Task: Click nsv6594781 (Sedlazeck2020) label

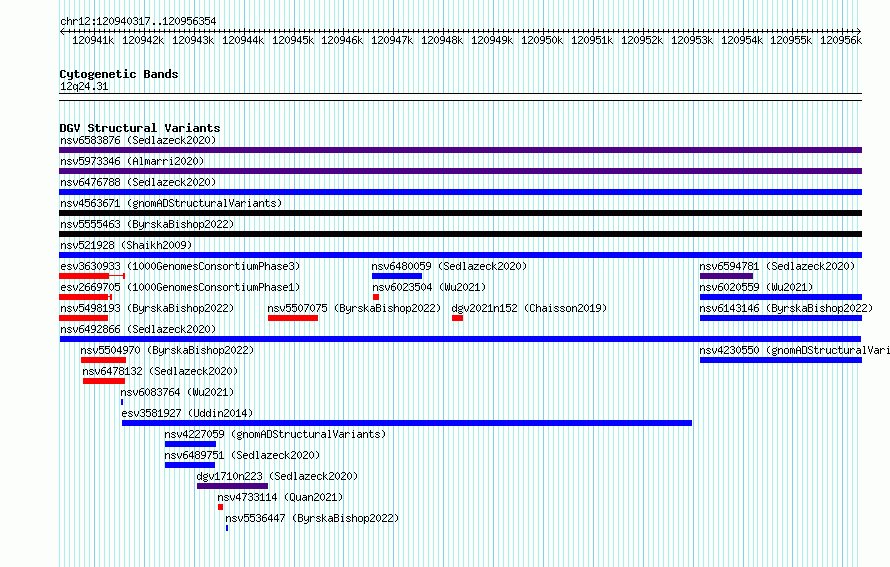Action: (777, 266)
